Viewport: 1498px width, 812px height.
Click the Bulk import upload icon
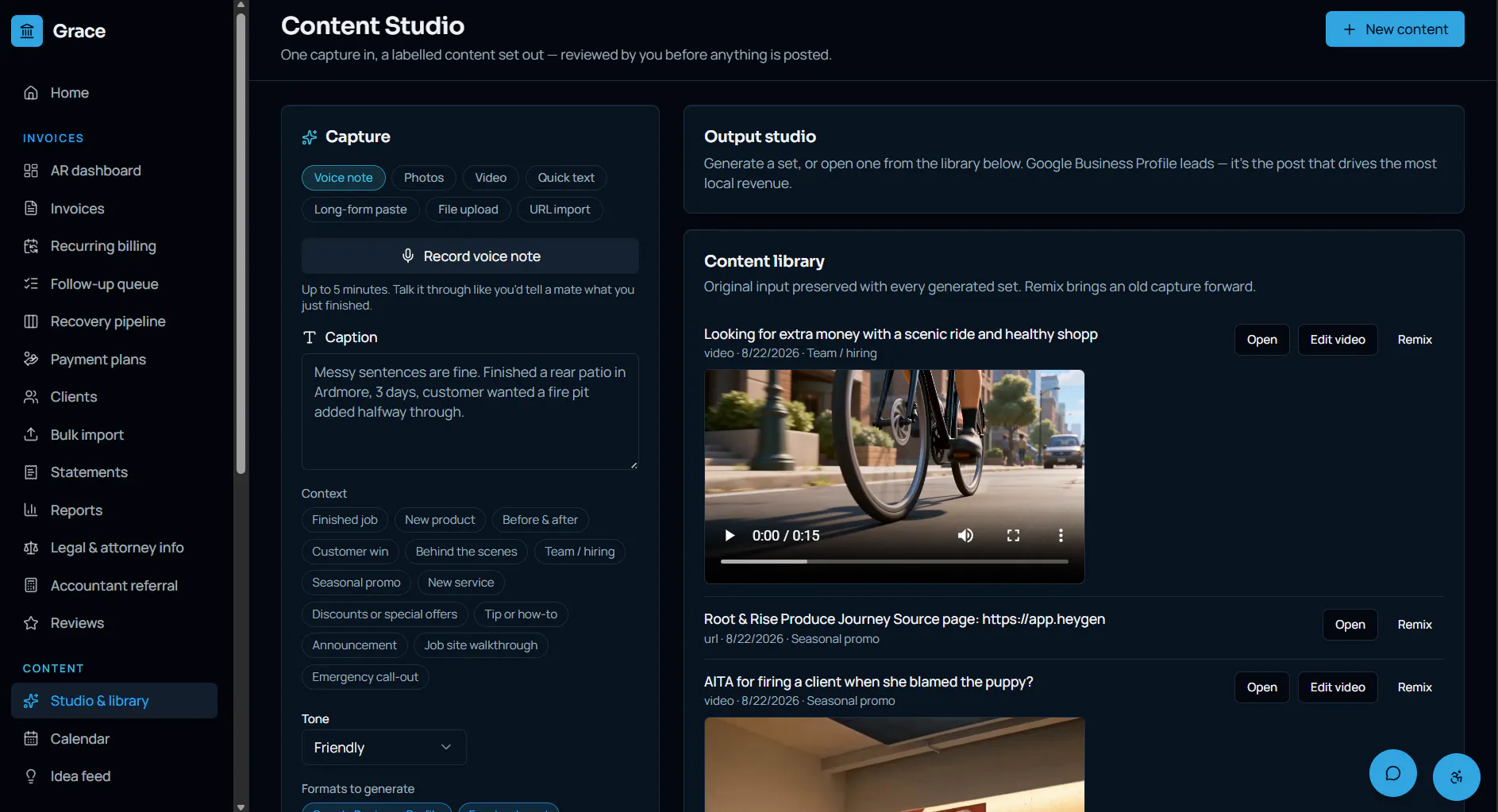click(x=31, y=435)
